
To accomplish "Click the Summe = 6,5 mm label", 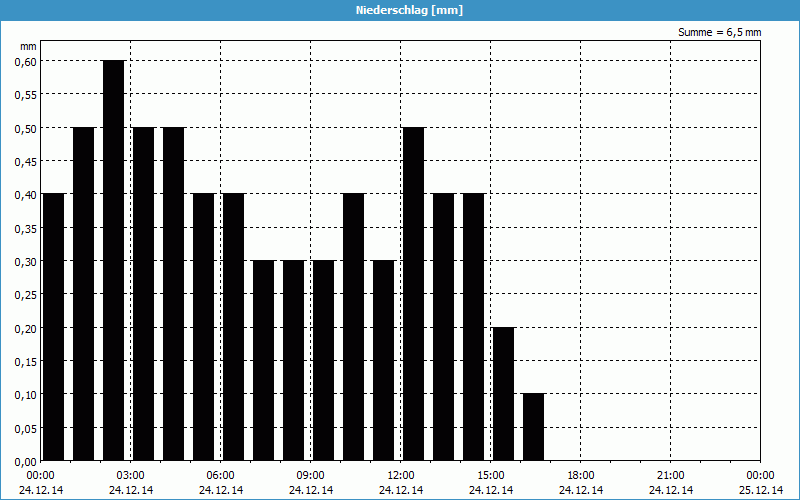I will 719,32.
